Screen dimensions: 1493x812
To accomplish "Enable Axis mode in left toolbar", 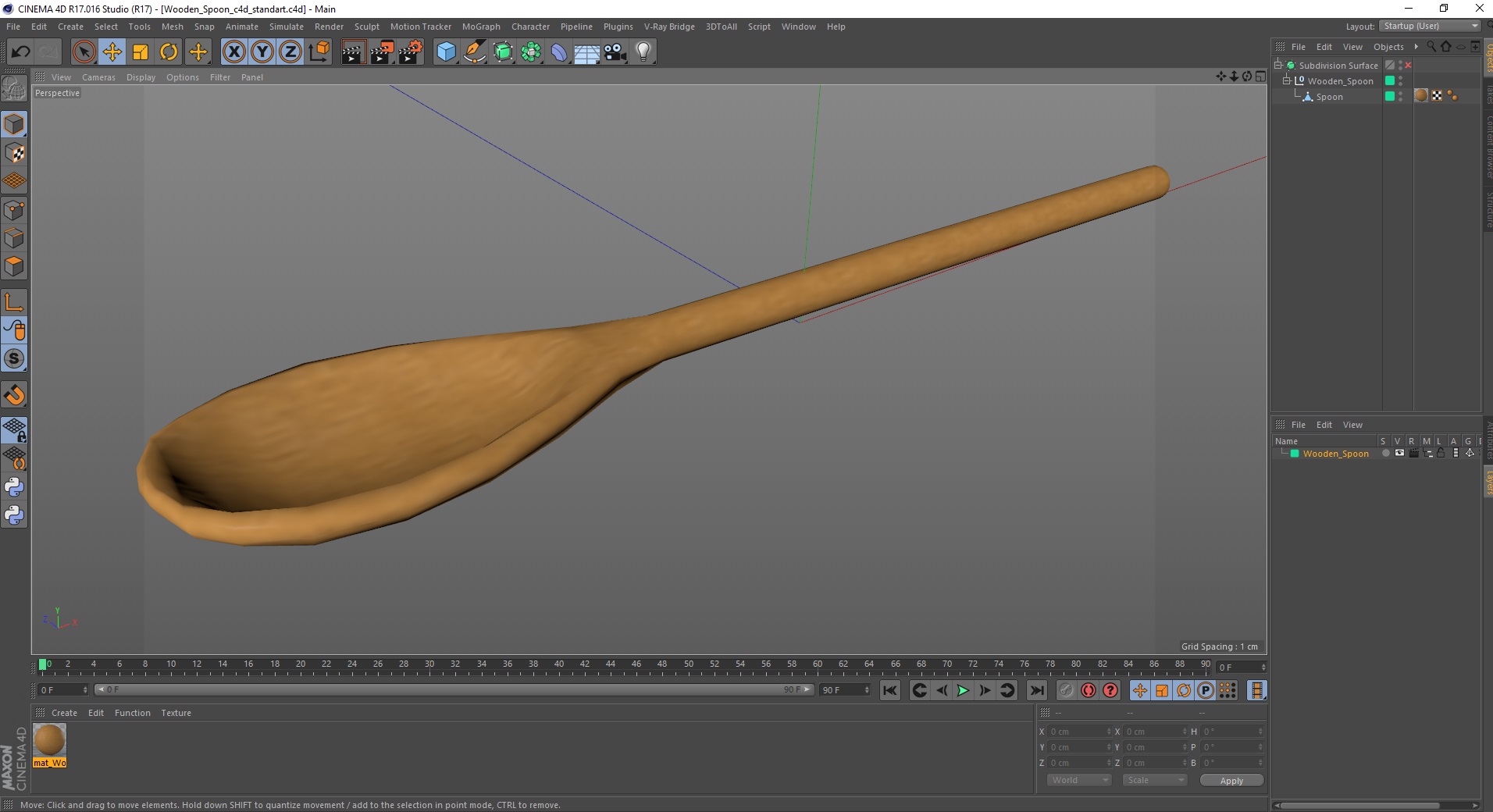I will 14,302.
